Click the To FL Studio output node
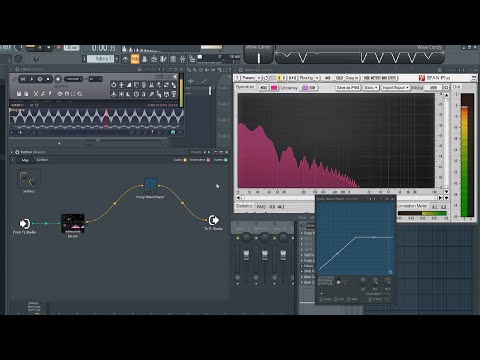The image size is (480, 360). (x=213, y=220)
